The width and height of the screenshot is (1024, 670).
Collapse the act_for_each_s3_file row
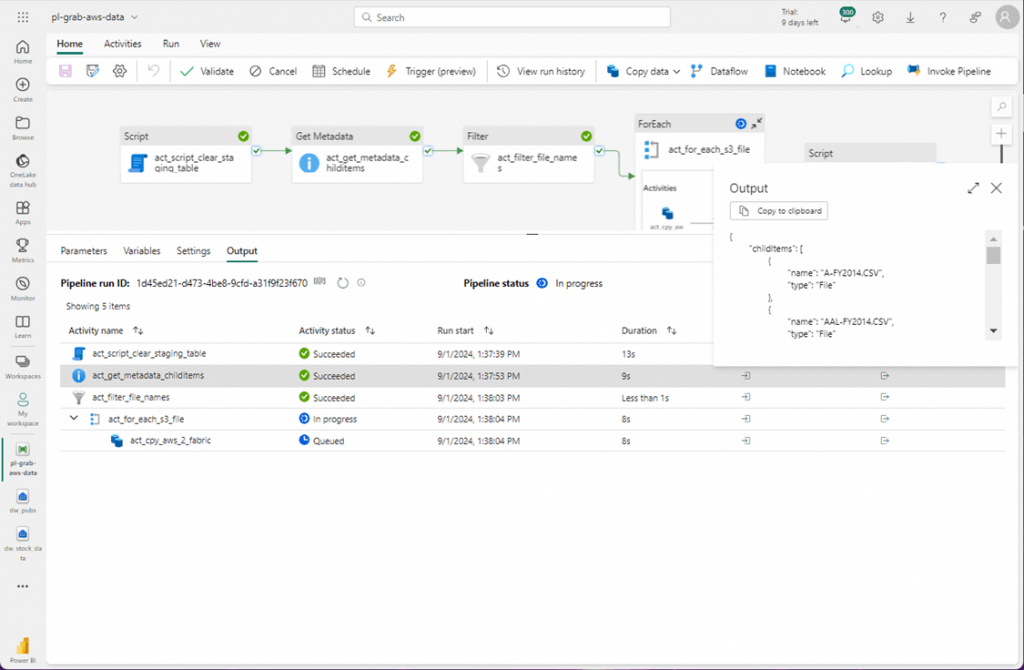click(x=74, y=419)
